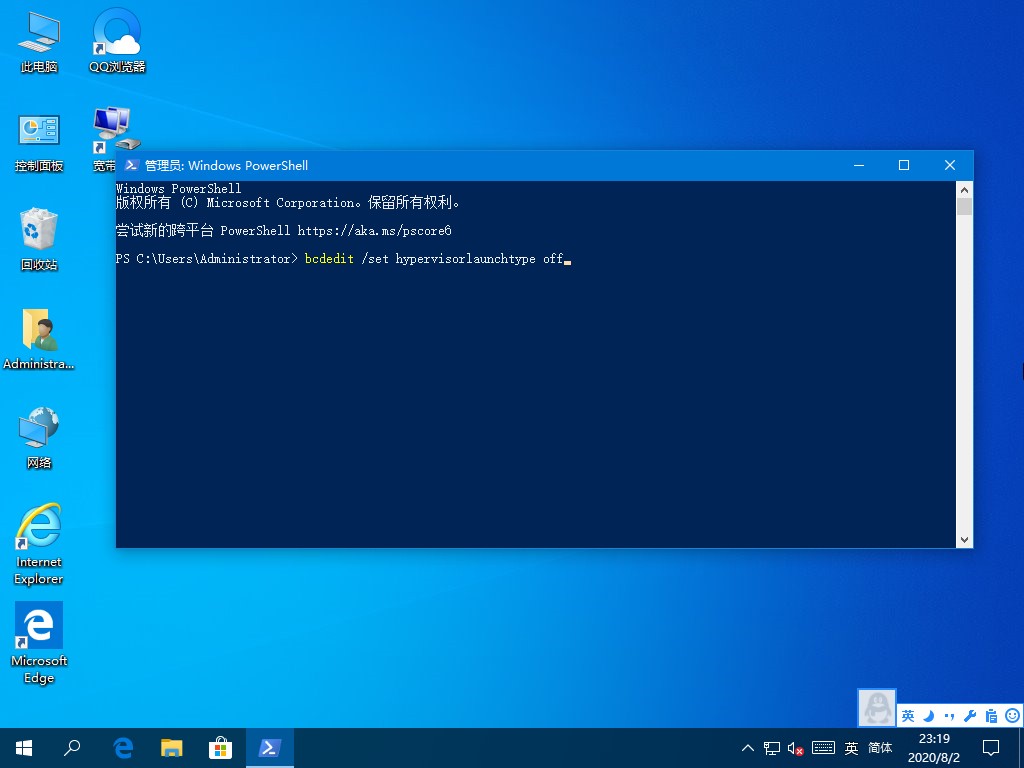Launch Internet Explorer from the desktop
The width and height of the screenshot is (1024, 768).
pos(38,525)
